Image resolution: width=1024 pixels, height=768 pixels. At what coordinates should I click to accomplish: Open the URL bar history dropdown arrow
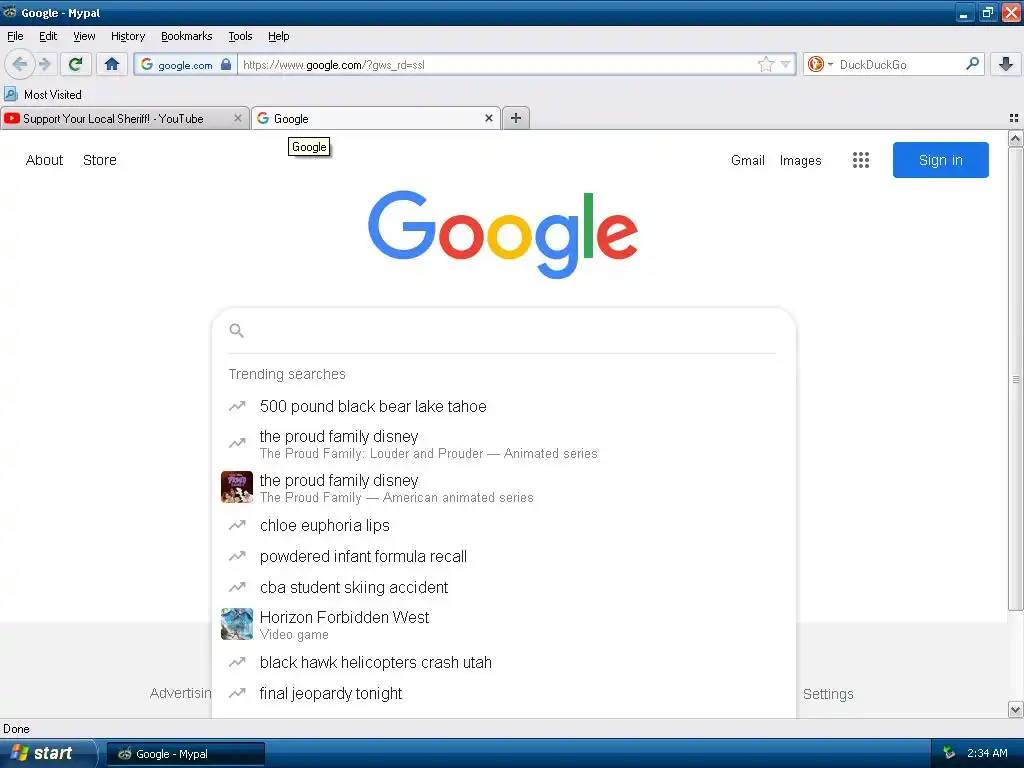pyautogui.click(x=786, y=64)
